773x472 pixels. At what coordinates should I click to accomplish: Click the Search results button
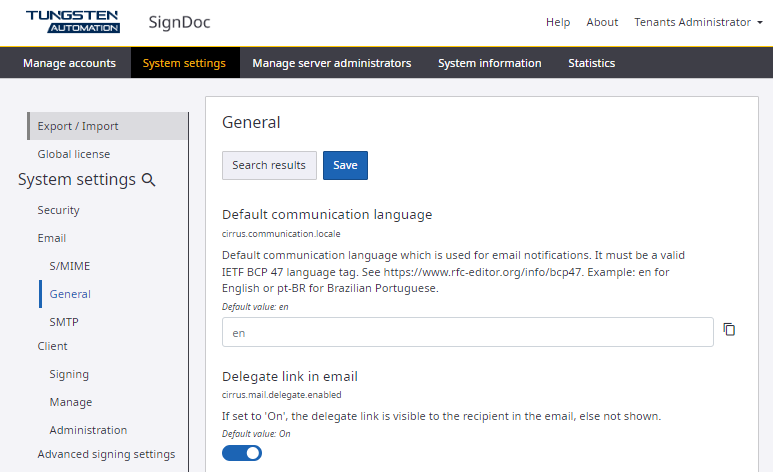269,165
